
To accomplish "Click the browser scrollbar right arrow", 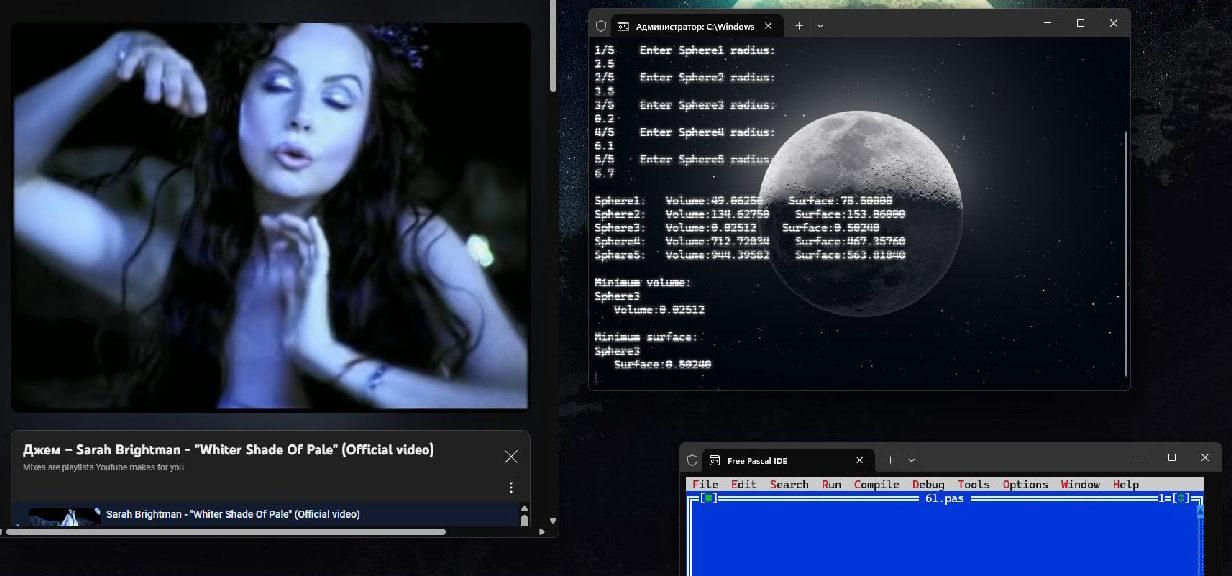I will click(540, 532).
